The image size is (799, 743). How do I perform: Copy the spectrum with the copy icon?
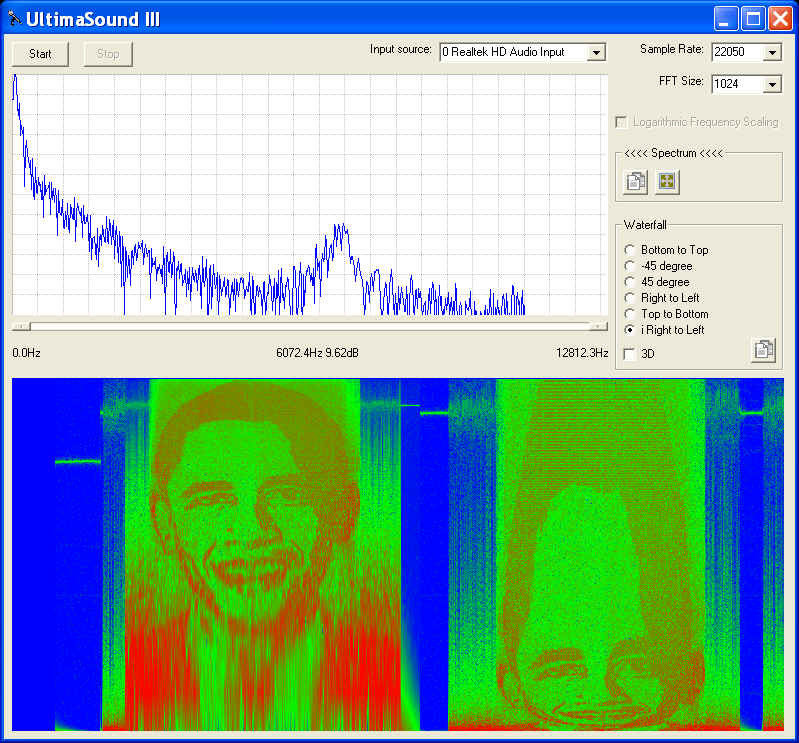635,181
